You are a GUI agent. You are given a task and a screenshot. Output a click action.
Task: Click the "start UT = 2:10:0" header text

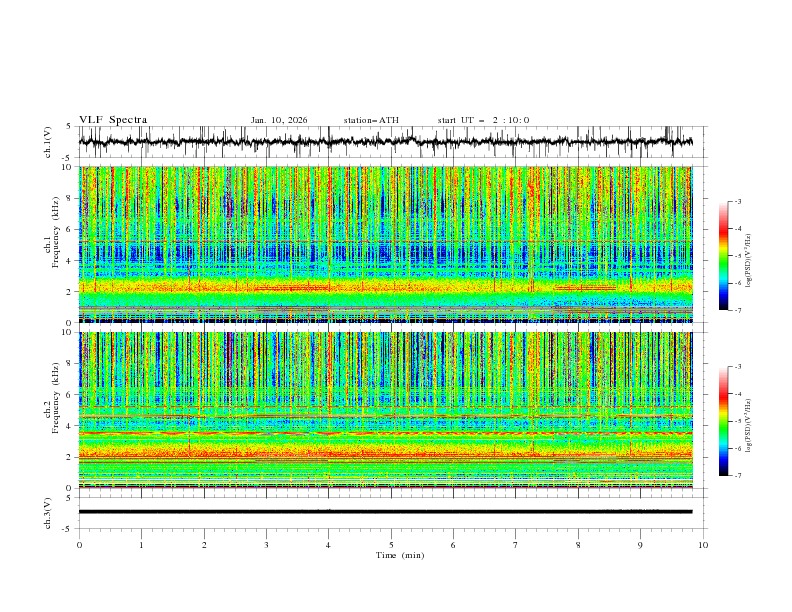point(483,120)
